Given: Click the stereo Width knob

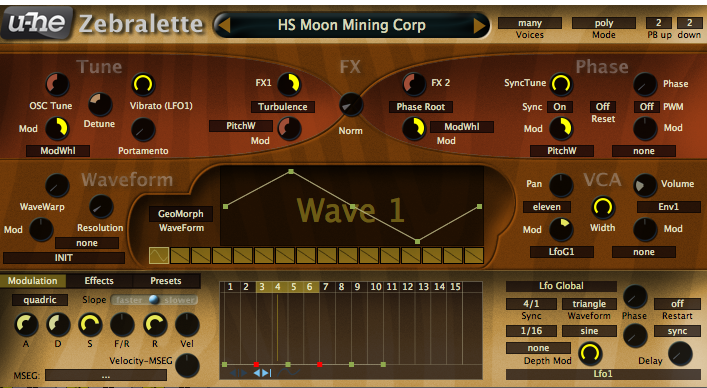Looking at the screenshot, I should (603, 207).
